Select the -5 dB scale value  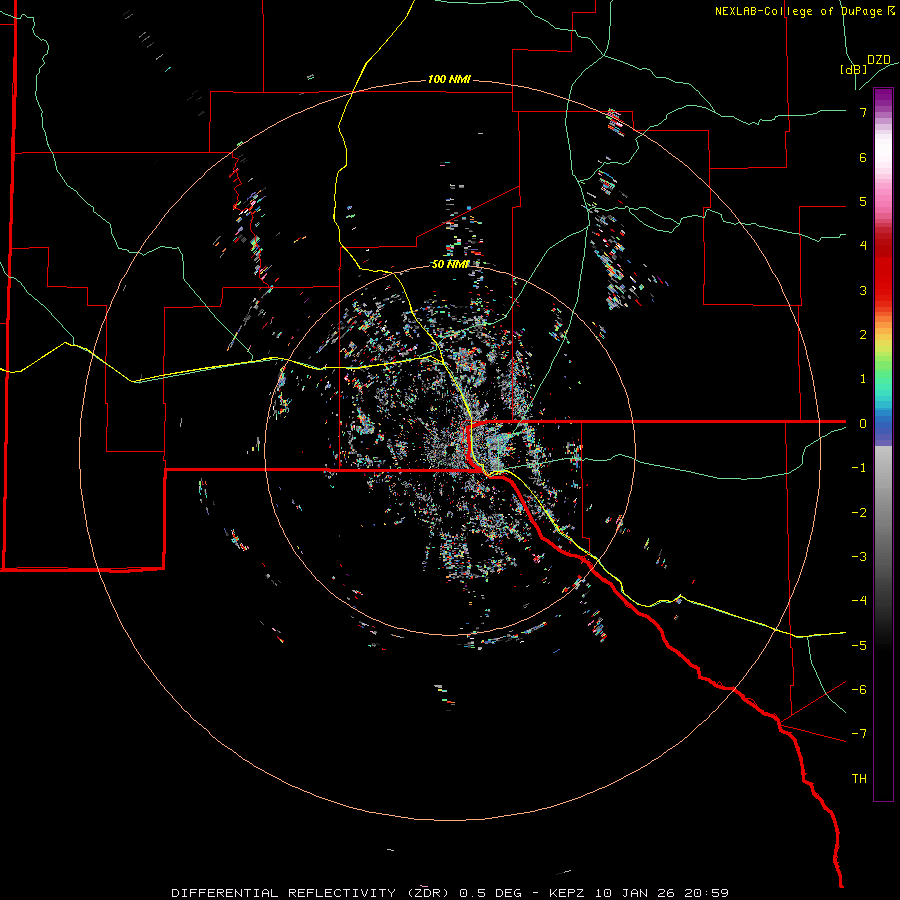tap(859, 645)
